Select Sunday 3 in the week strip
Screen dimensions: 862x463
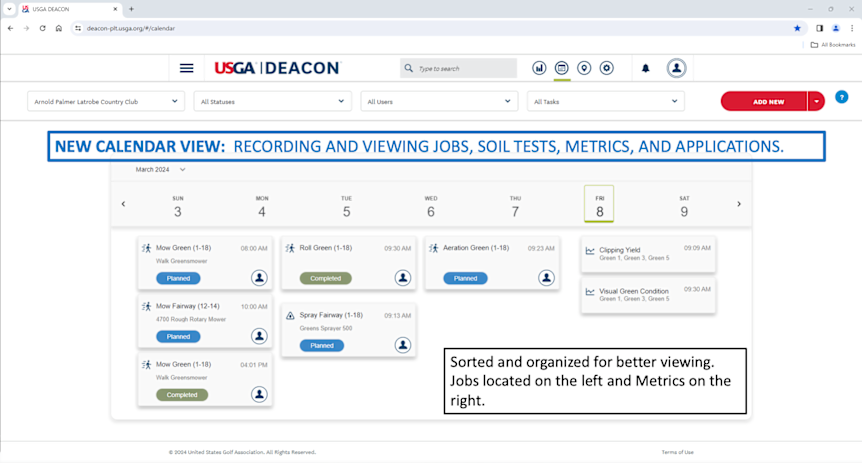tap(178, 207)
